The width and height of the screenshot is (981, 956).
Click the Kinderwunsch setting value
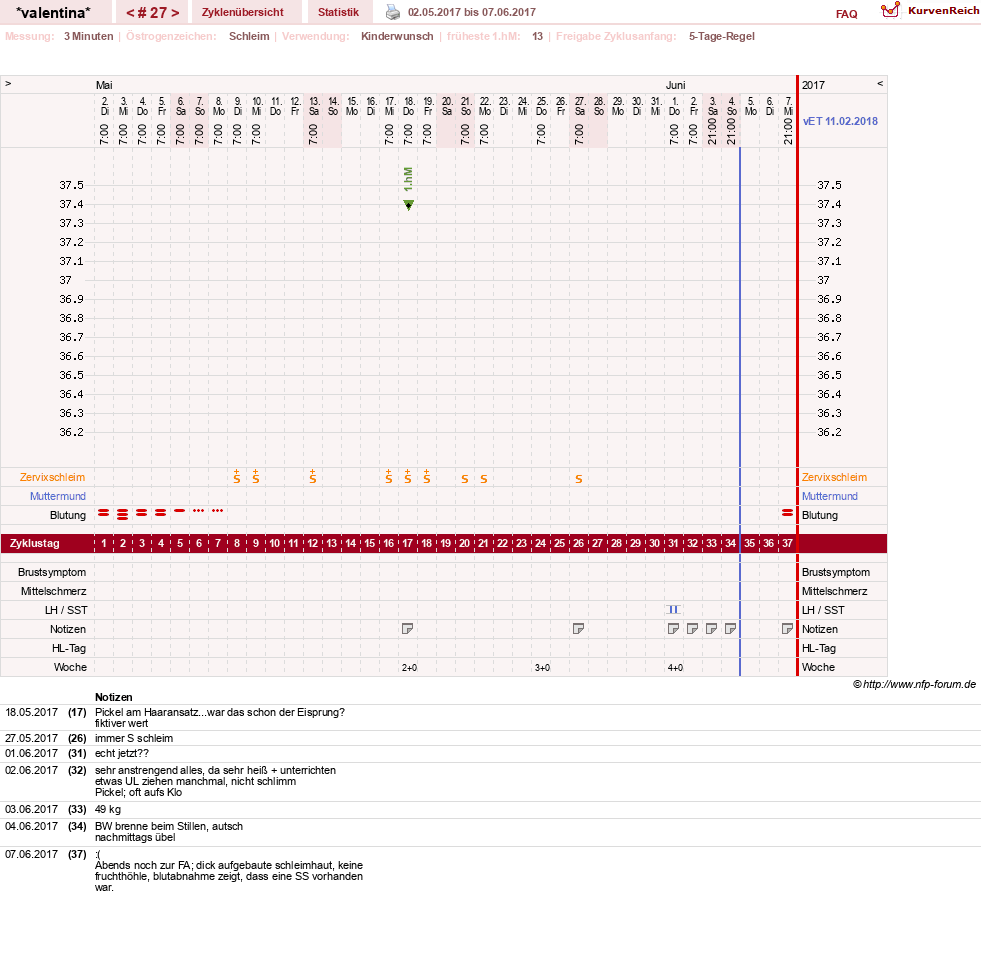pyautogui.click(x=397, y=36)
